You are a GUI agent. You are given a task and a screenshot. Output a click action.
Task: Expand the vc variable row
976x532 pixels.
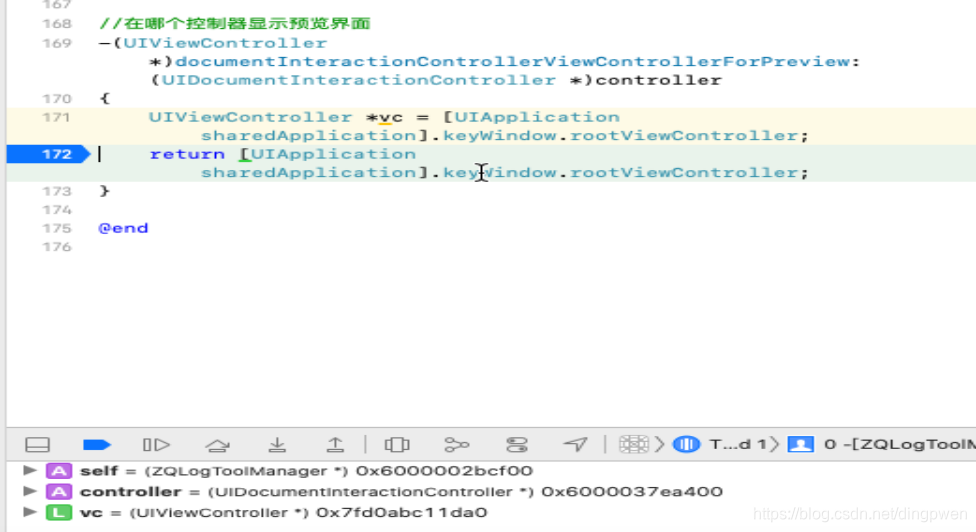tap(29, 512)
